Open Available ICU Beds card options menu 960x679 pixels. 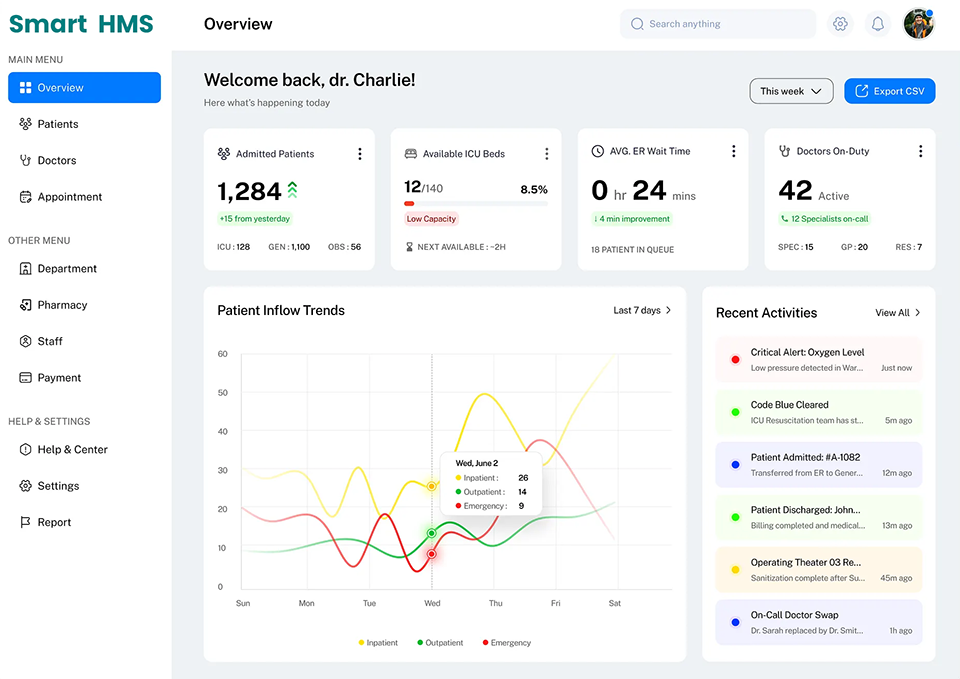[547, 154]
